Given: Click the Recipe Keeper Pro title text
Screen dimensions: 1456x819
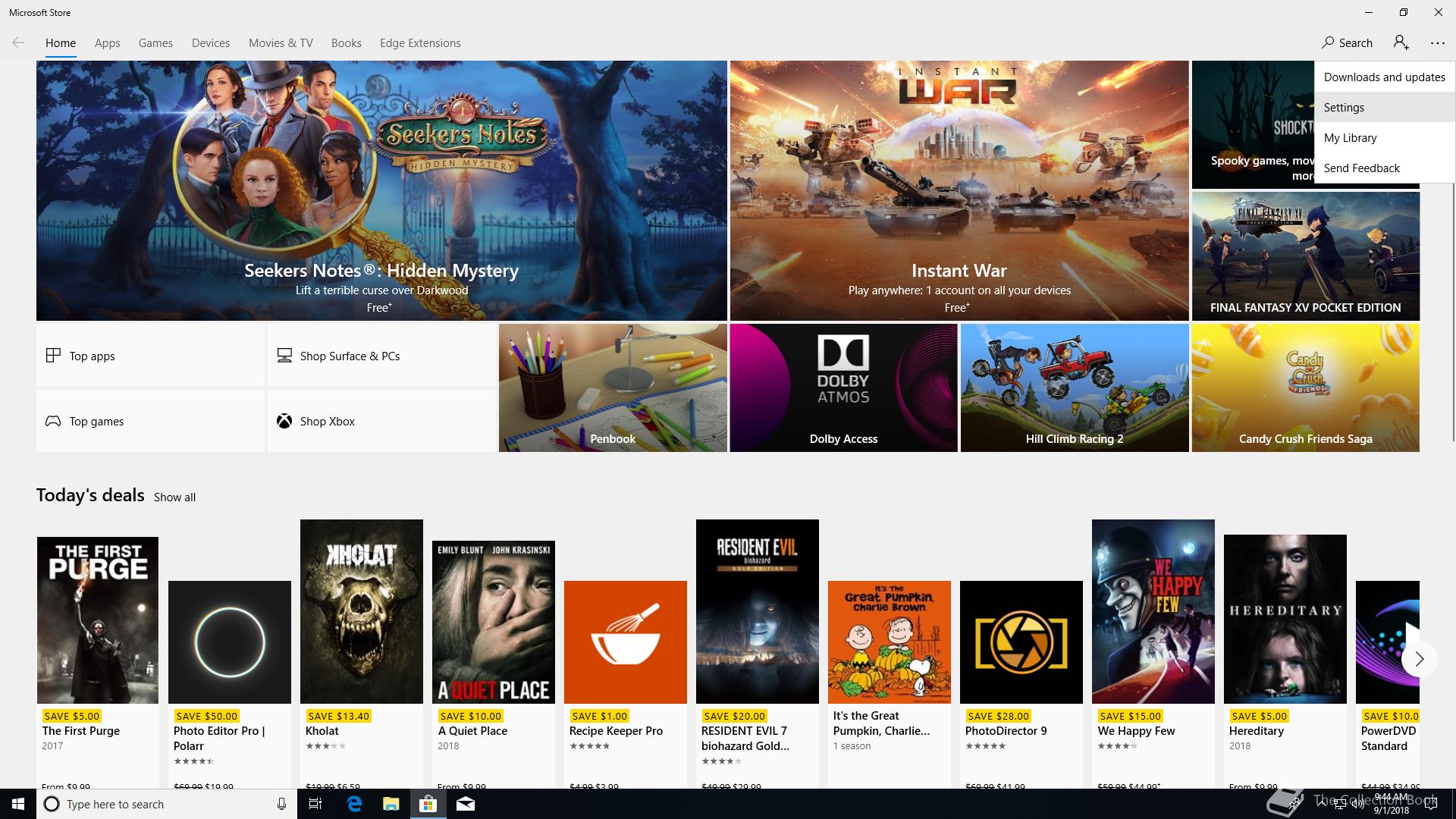Looking at the screenshot, I should click(x=616, y=731).
